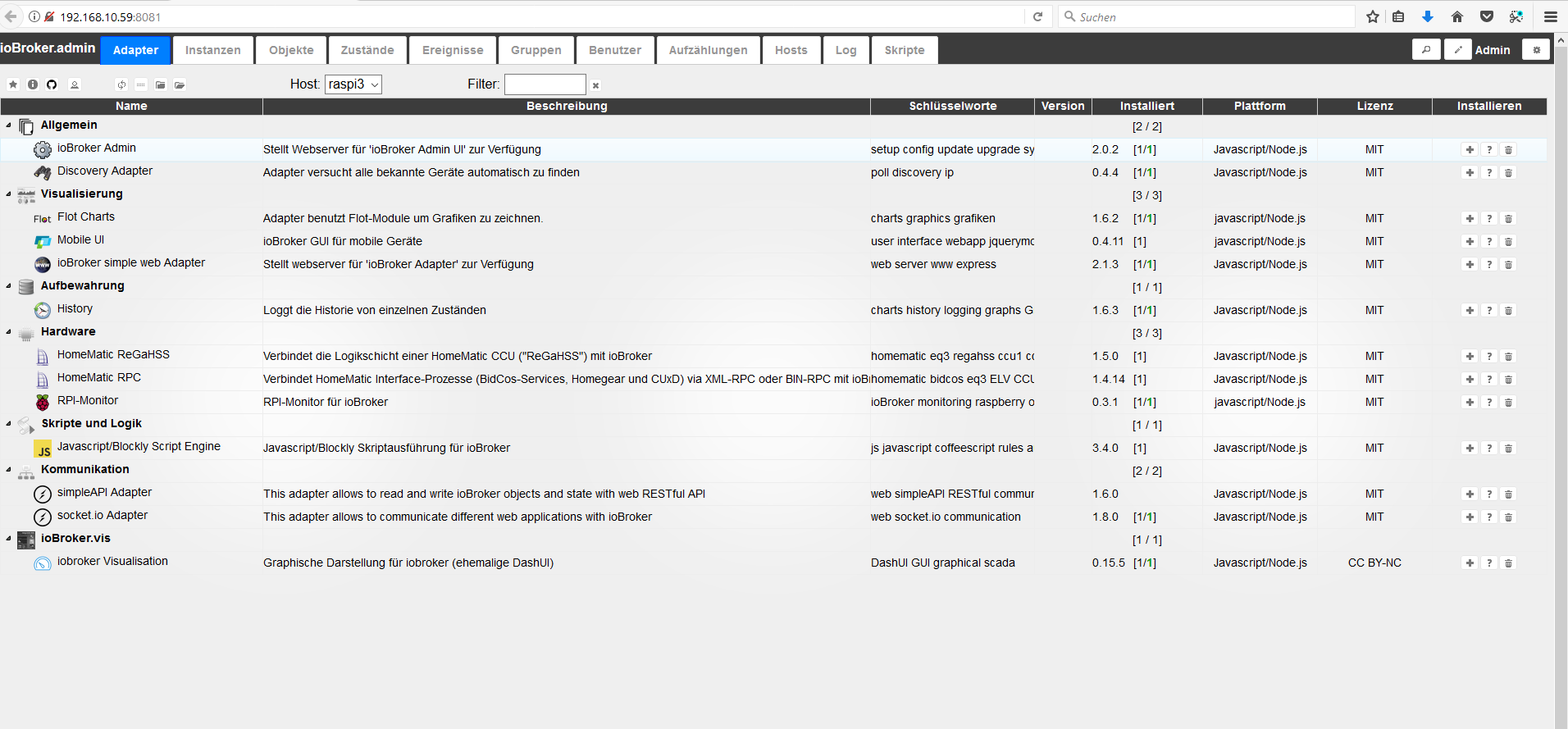Click the wrench icon button in header

[1426, 49]
